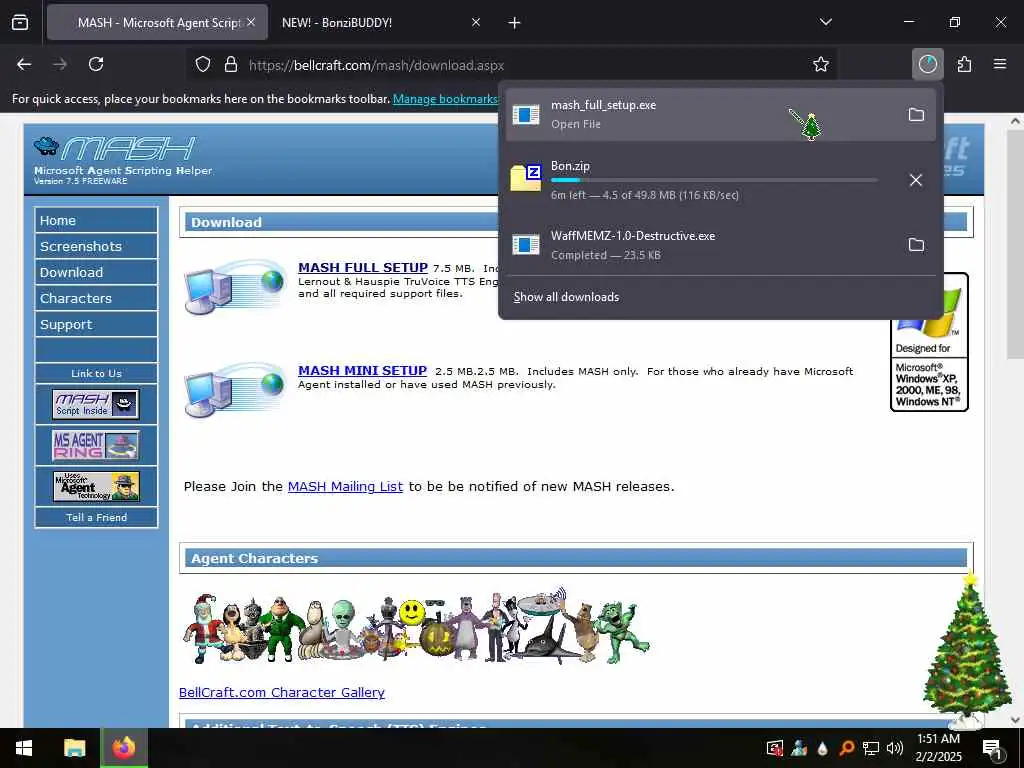
Task: Open Manage bookmarks link
Action: (x=445, y=99)
